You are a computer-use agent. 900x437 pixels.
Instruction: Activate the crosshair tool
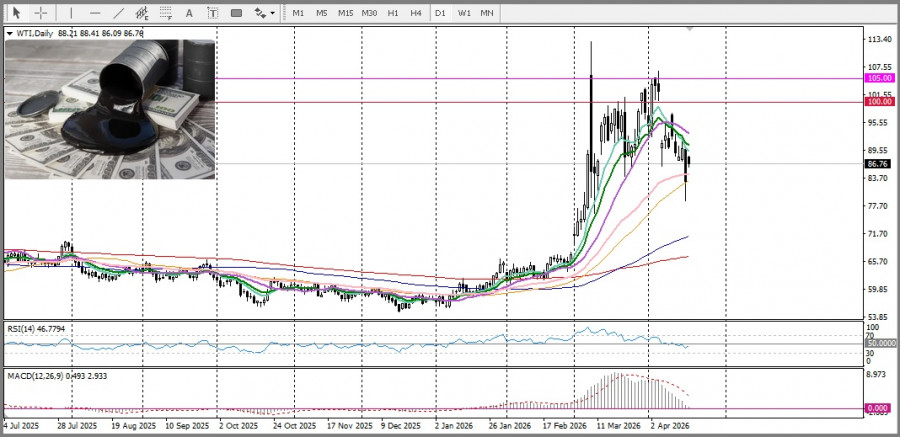[x=41, y=13]
